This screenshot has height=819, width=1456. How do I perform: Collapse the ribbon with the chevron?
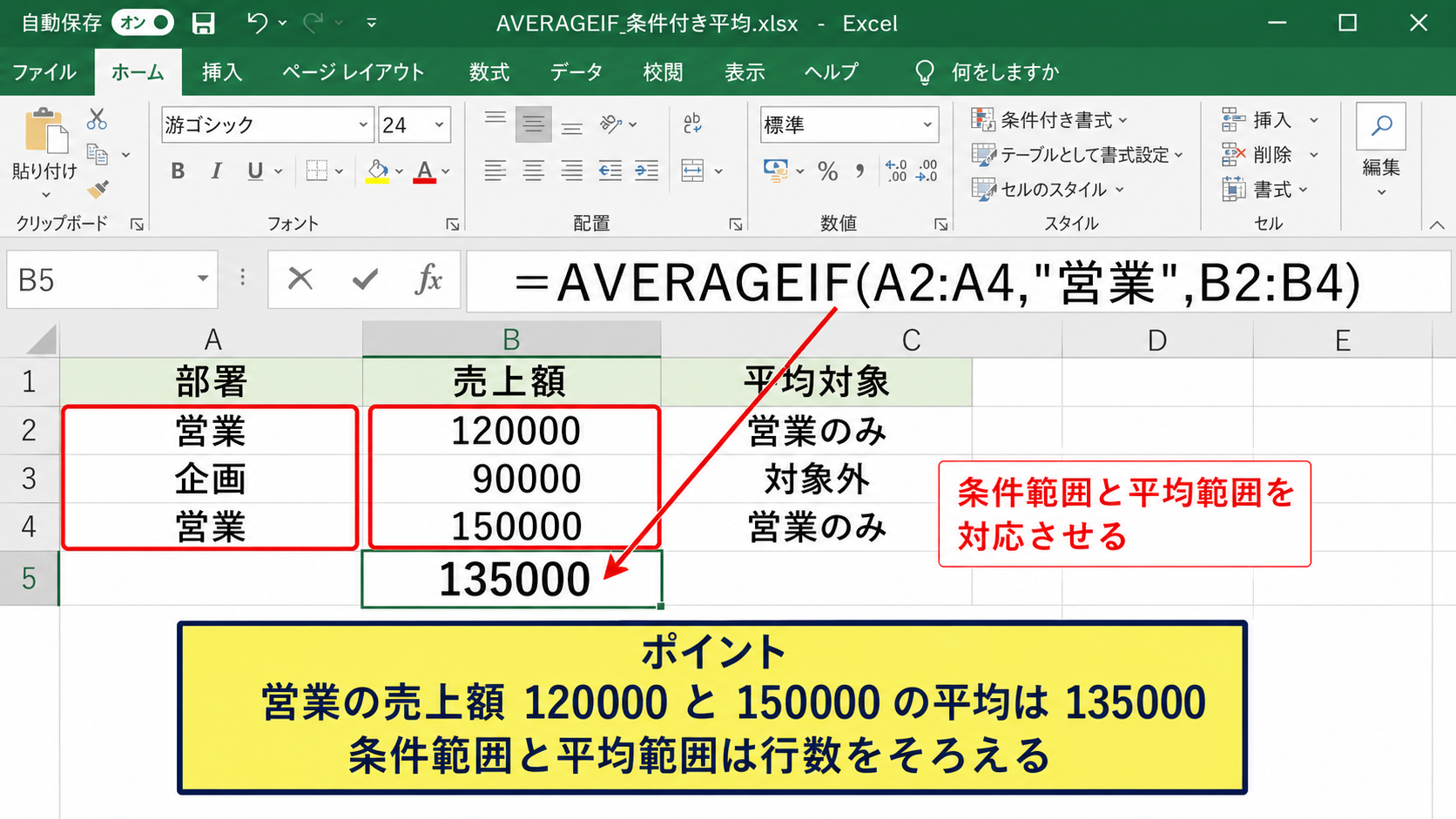point(1436,225)
